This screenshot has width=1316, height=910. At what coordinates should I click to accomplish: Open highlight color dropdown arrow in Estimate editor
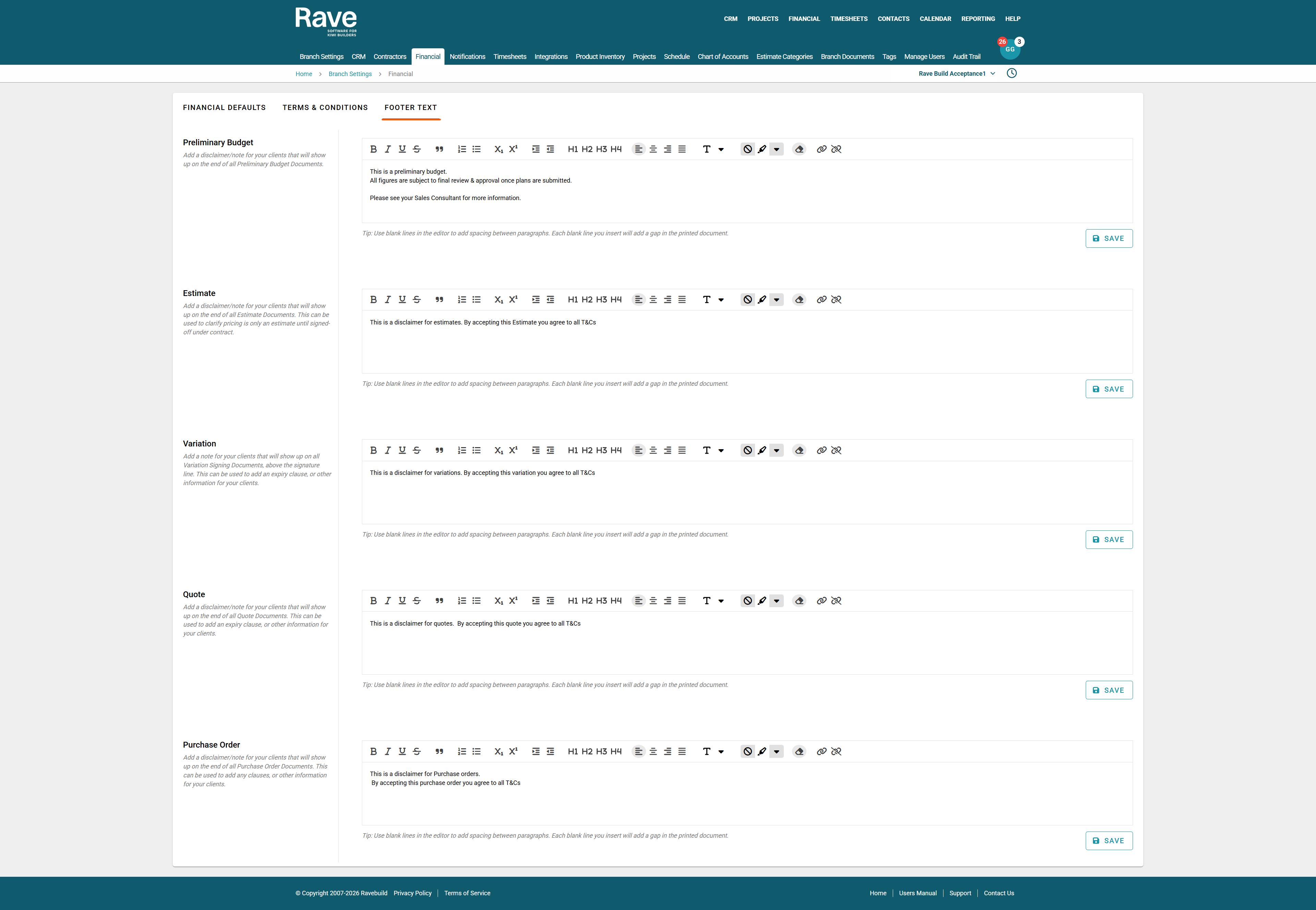point(776,299)
